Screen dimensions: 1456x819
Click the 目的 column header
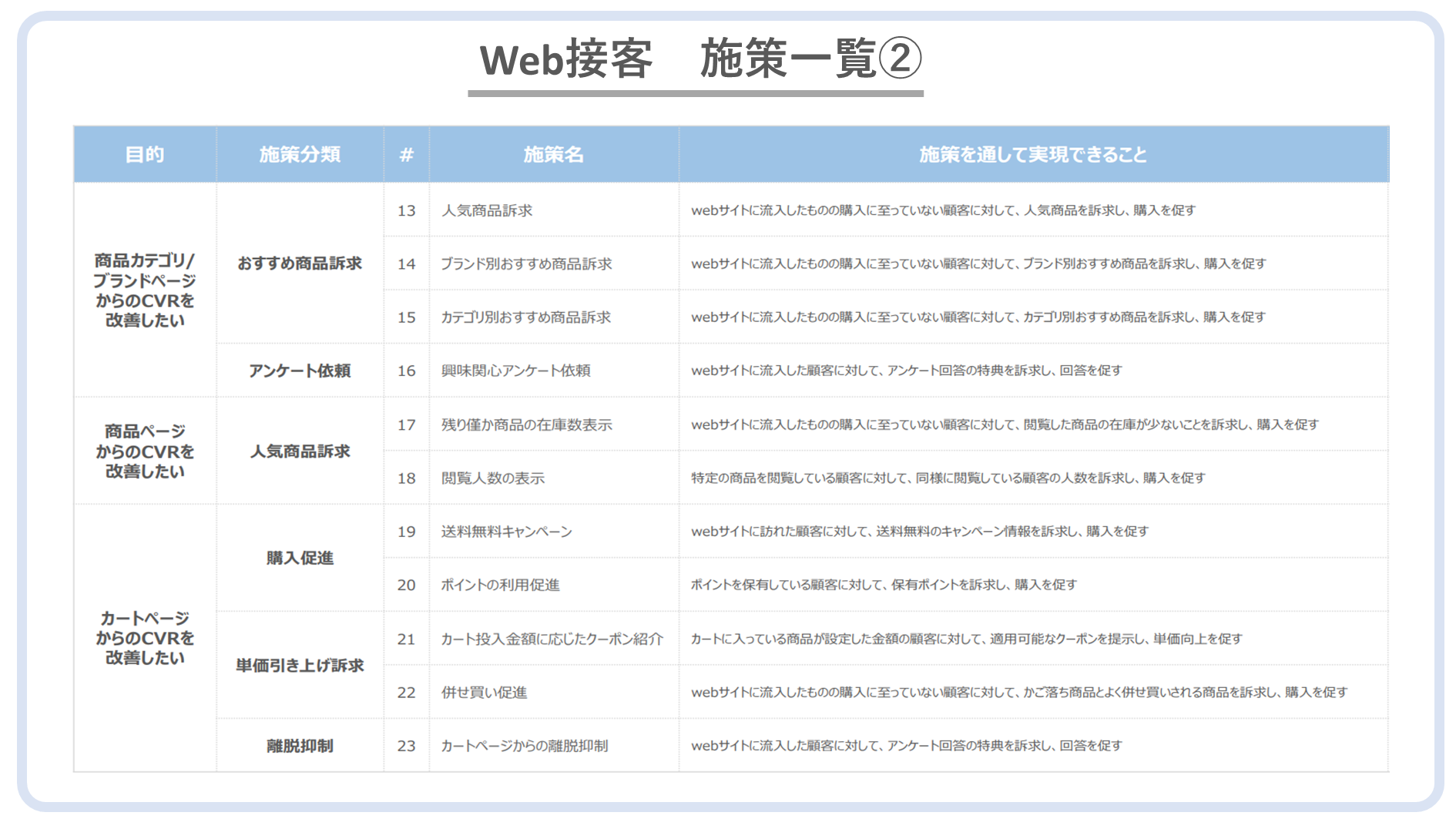145,155
